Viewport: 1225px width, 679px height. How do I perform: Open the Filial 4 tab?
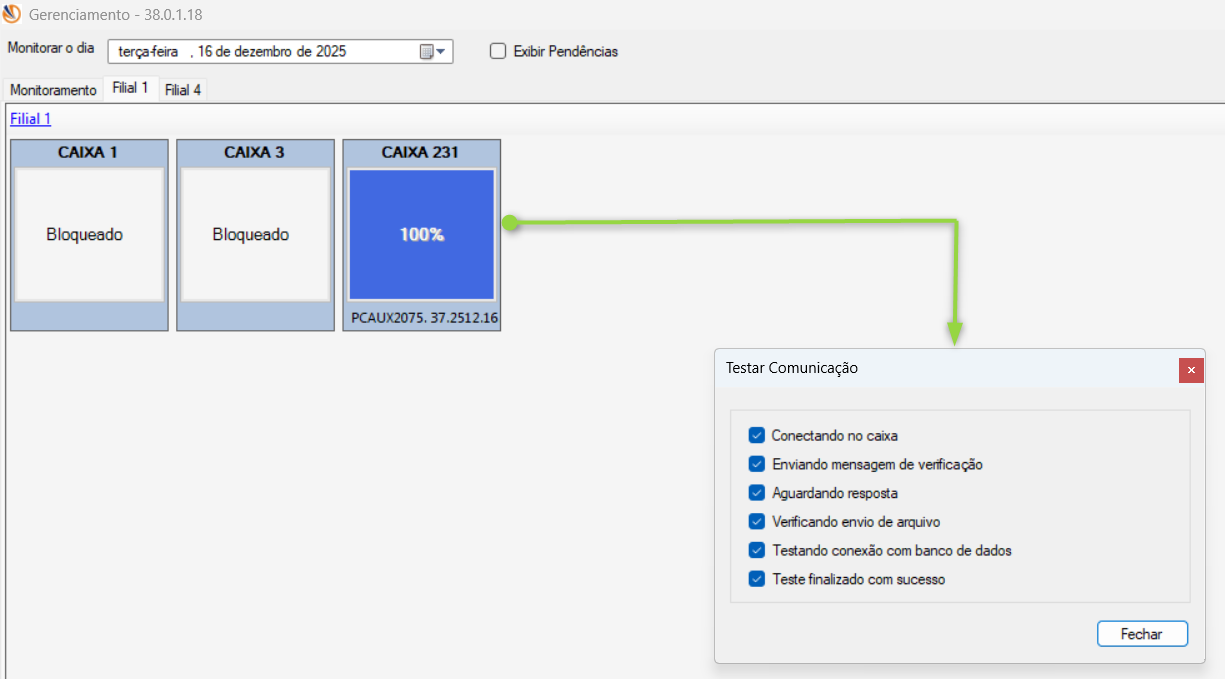pyautogui.click(x=183, y=90)
